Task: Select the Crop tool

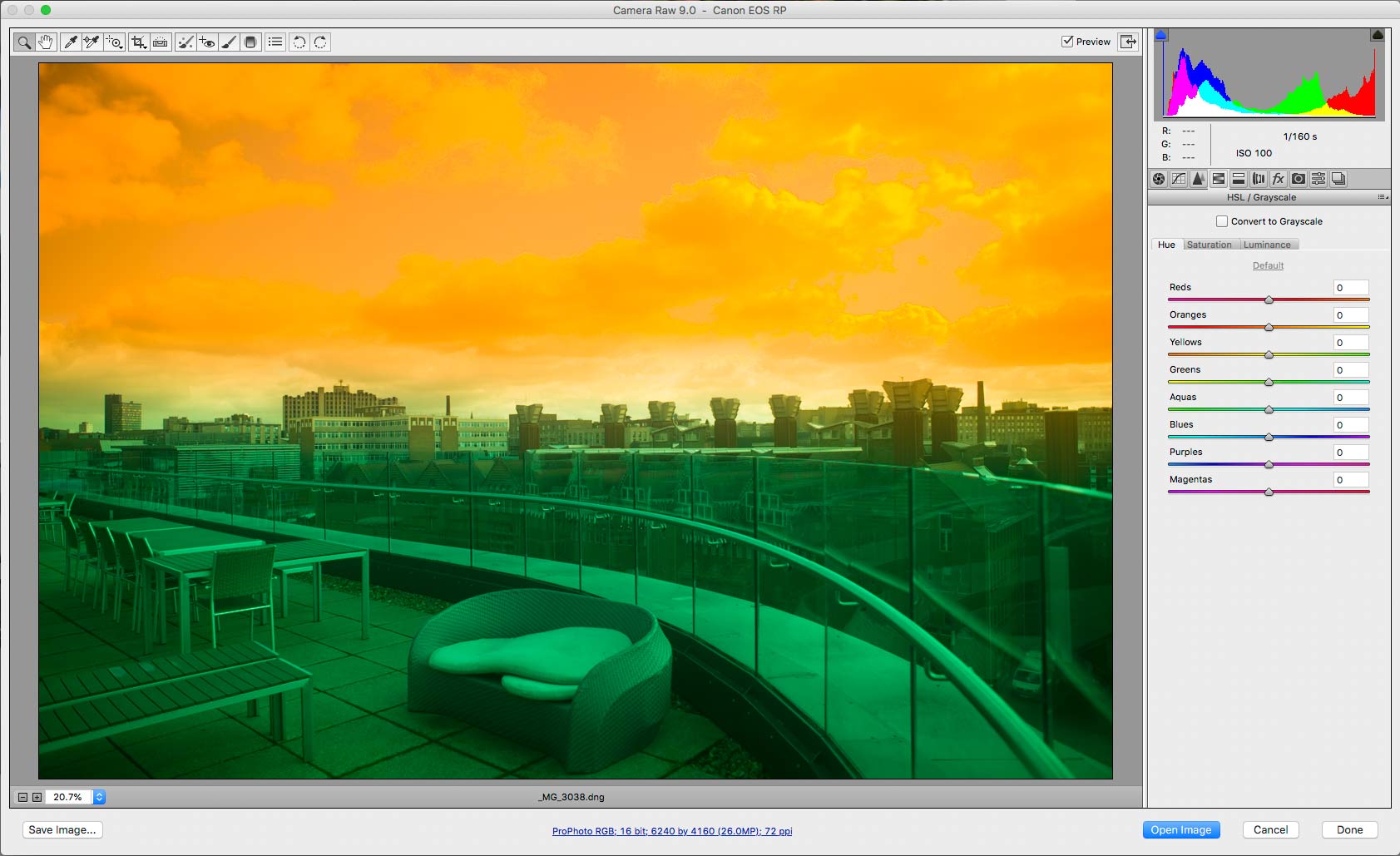Action: coord(139,42)
